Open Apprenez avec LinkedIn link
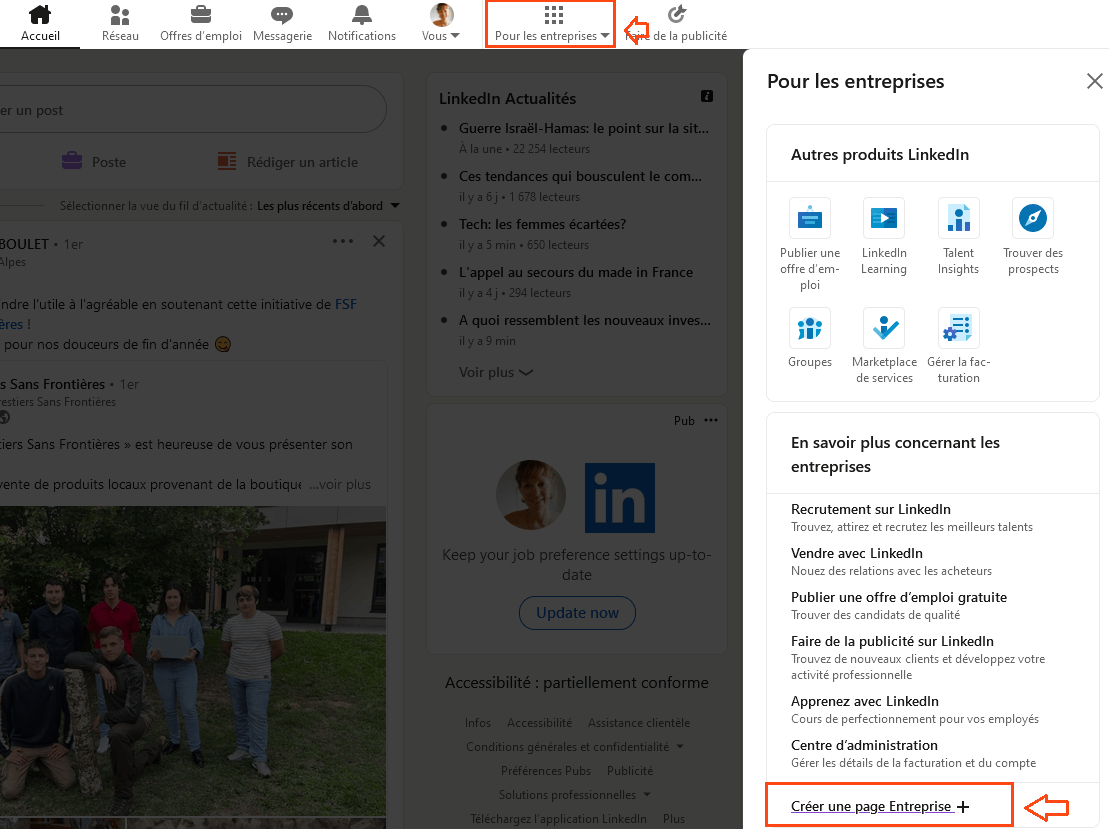 (x=865, y=701)
